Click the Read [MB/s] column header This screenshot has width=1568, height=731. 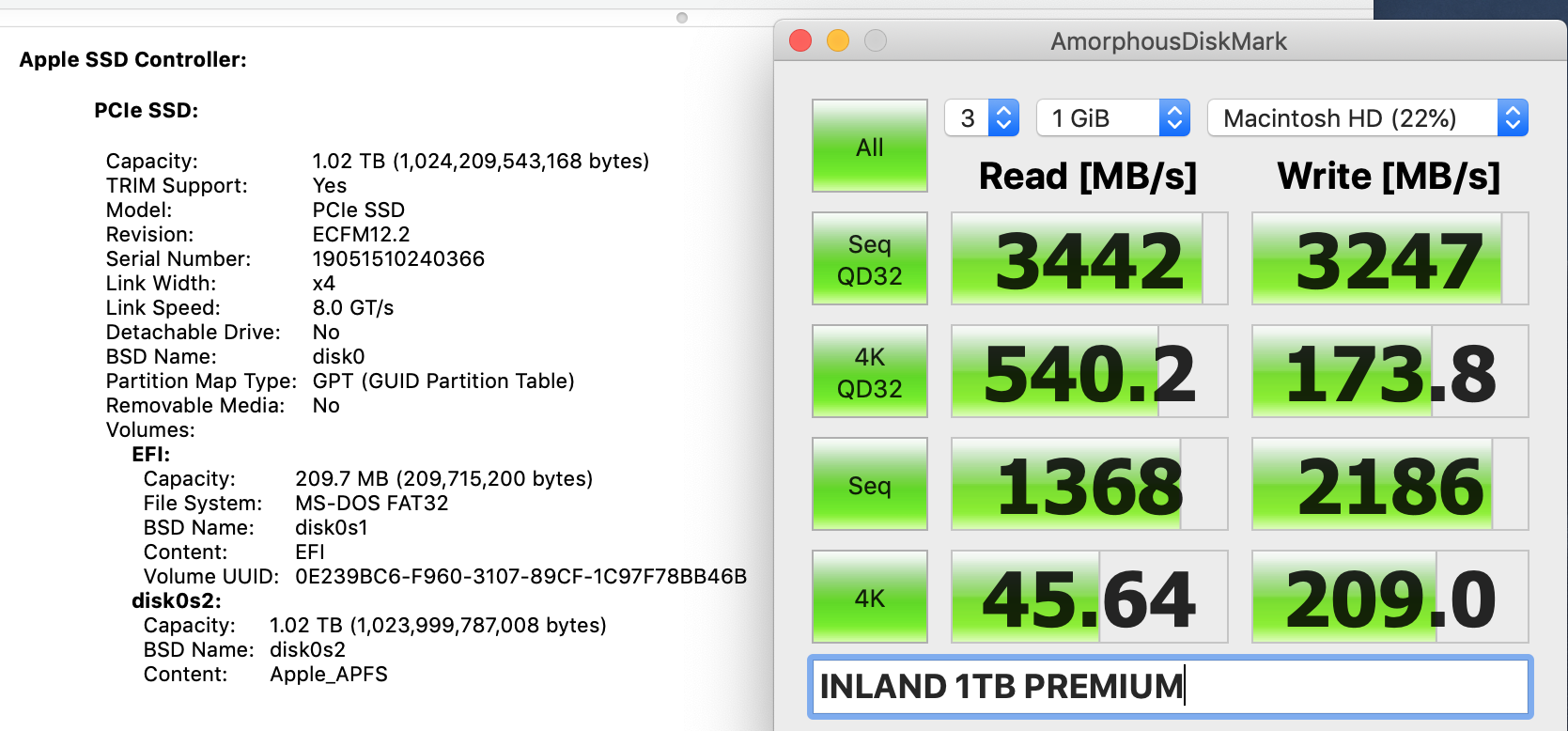pyautogui.click(x=1088, y=177)
